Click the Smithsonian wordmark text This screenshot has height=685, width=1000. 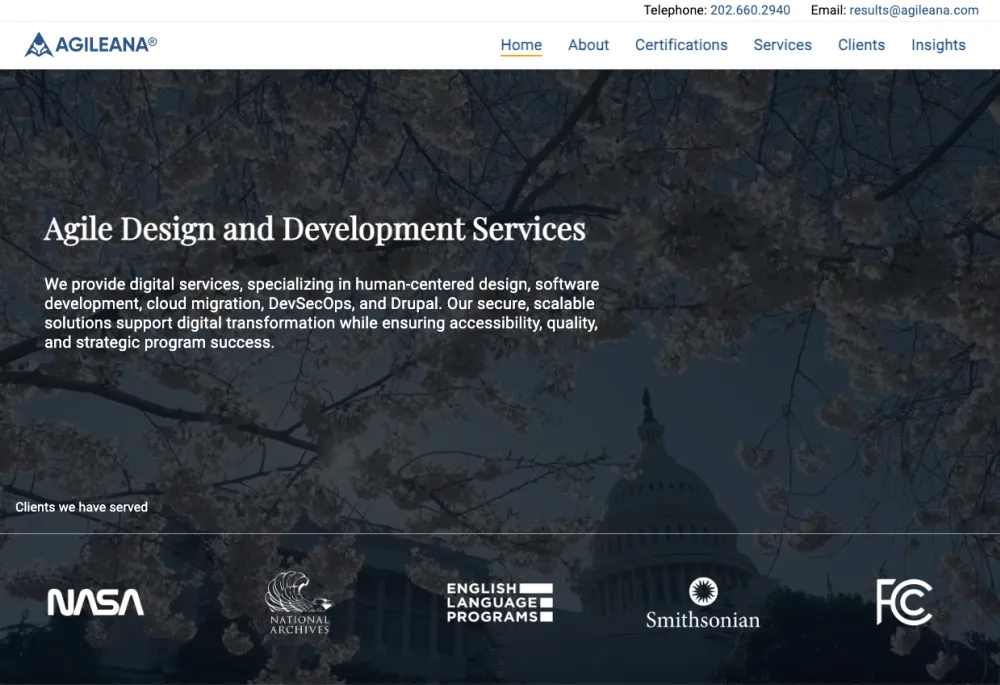click(x=703, y=620)
